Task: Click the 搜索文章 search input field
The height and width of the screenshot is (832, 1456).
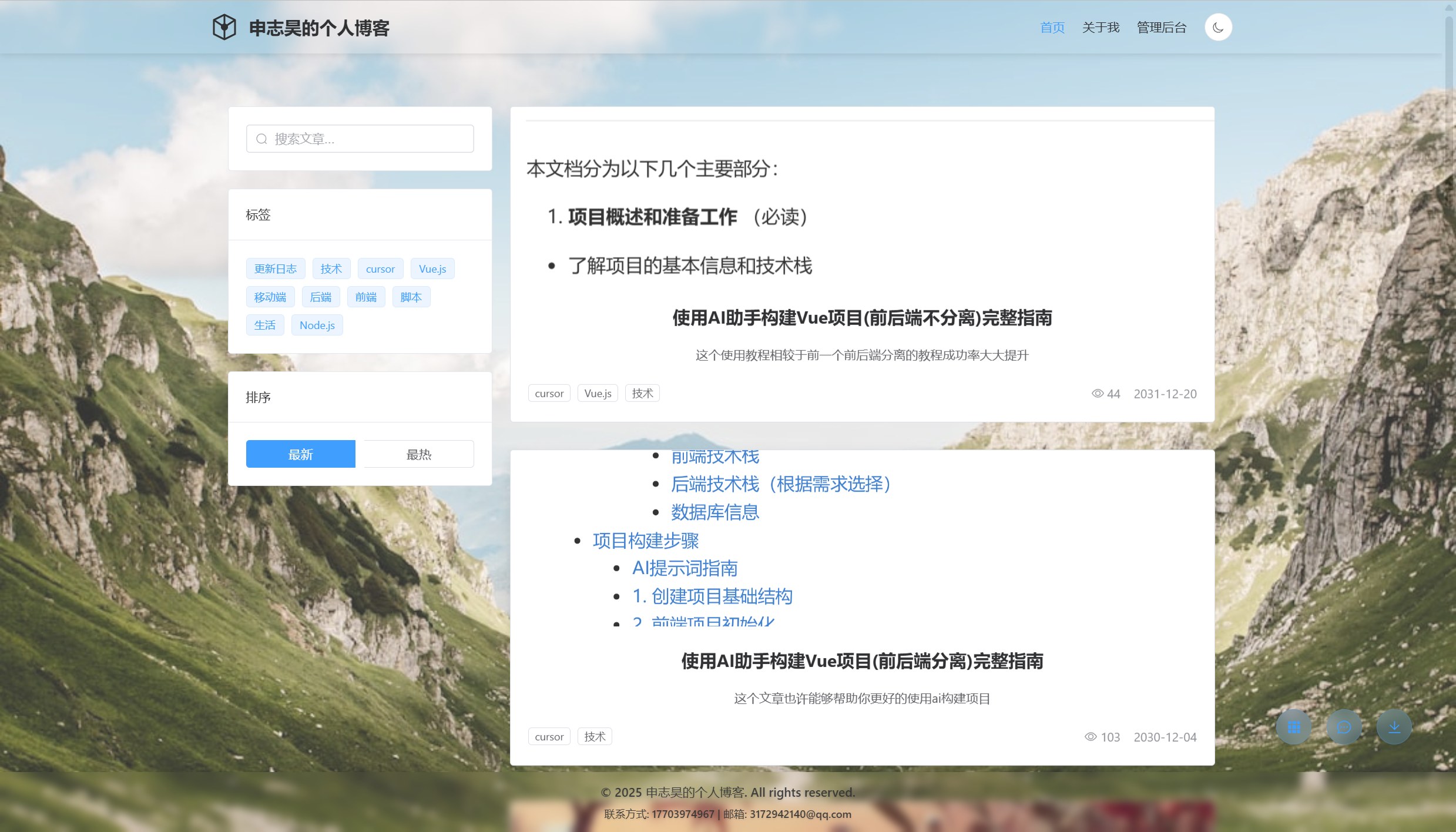Action: coord(370,139)
